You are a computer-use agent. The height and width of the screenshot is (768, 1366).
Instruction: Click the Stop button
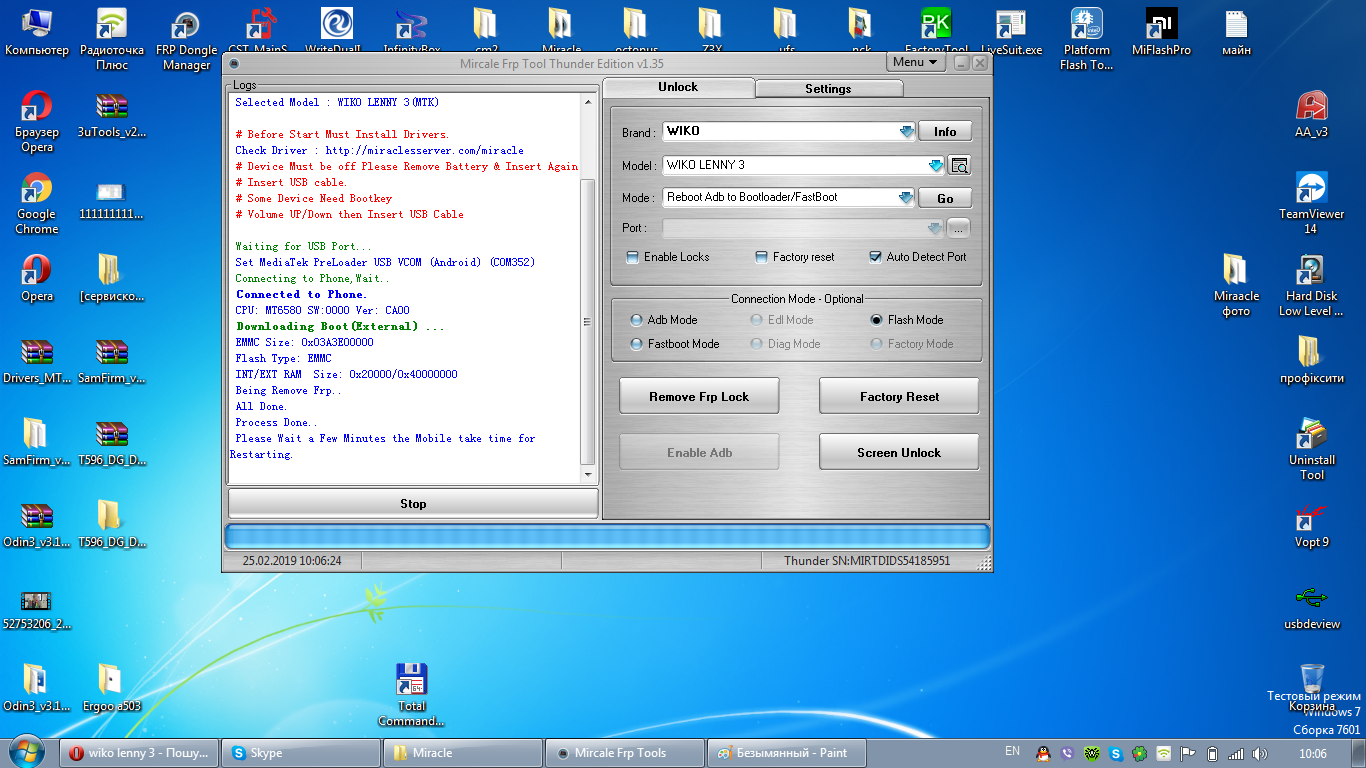click(413, 503)
